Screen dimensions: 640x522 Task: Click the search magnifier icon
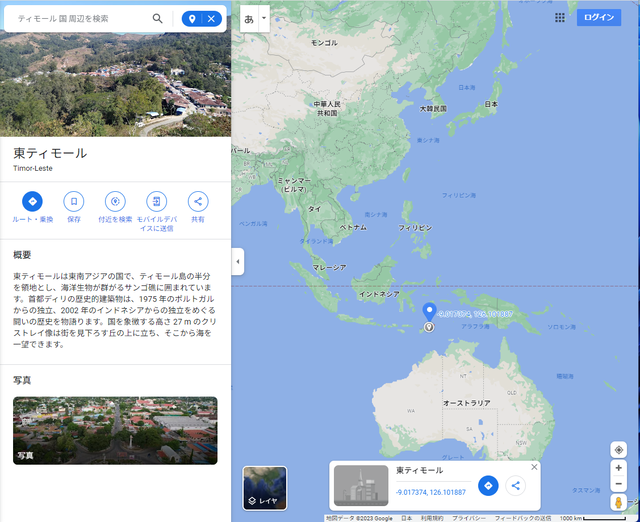pos(158,18)
